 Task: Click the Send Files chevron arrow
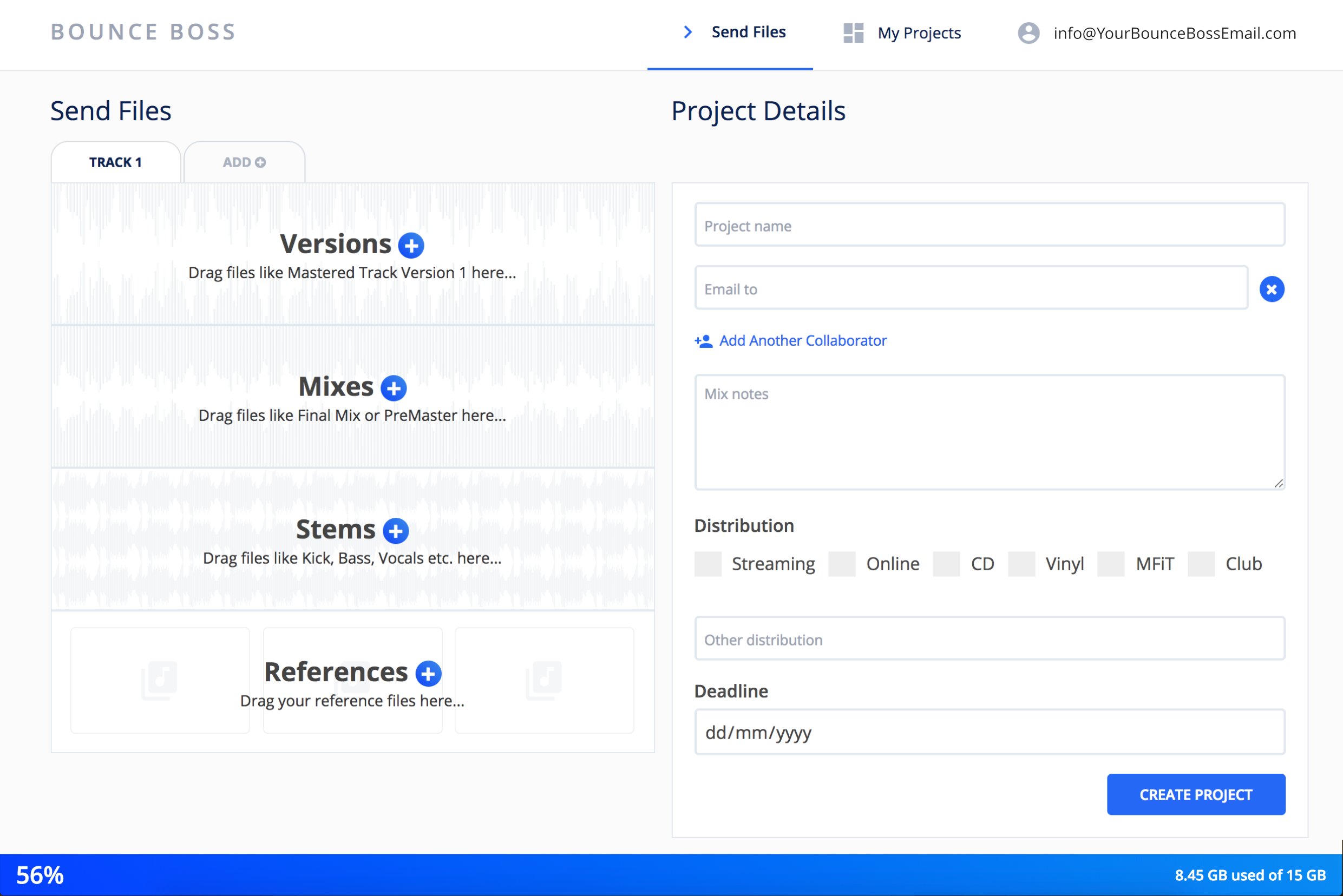(x=688, y=32)
